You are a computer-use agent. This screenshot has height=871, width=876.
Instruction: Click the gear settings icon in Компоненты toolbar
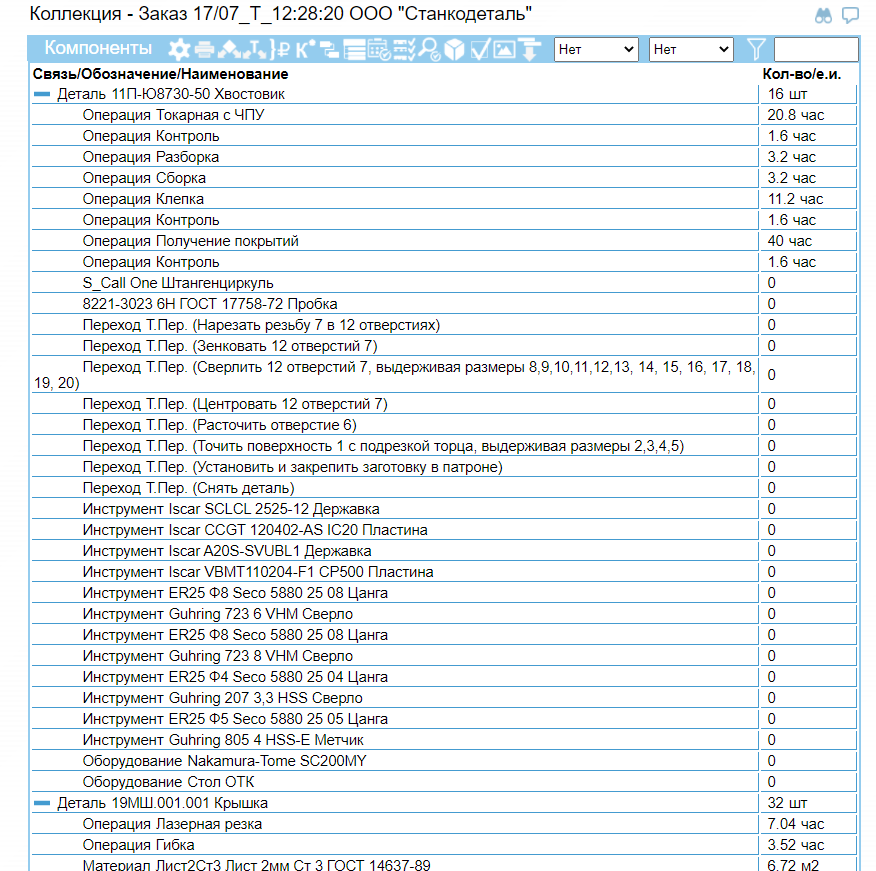tap(179, 49)
